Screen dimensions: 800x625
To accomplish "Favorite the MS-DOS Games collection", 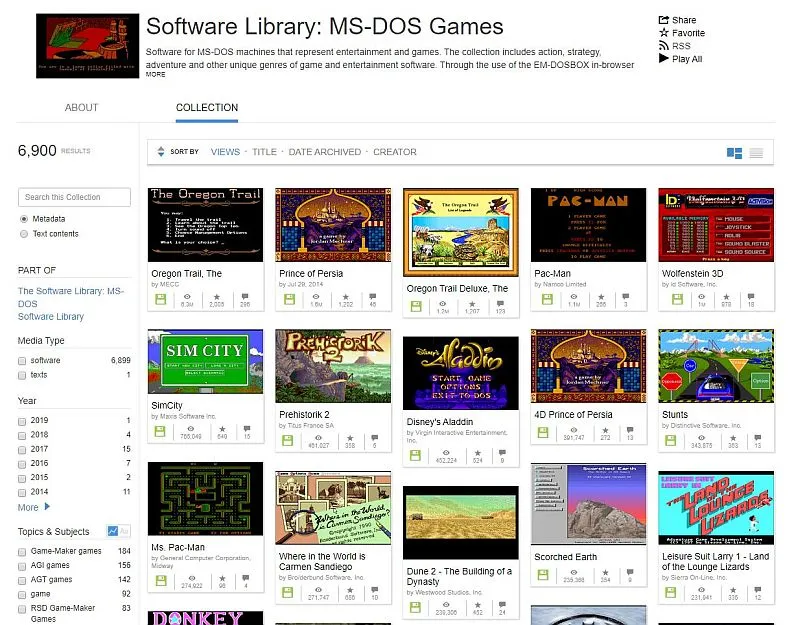I will tap(662, 32).
